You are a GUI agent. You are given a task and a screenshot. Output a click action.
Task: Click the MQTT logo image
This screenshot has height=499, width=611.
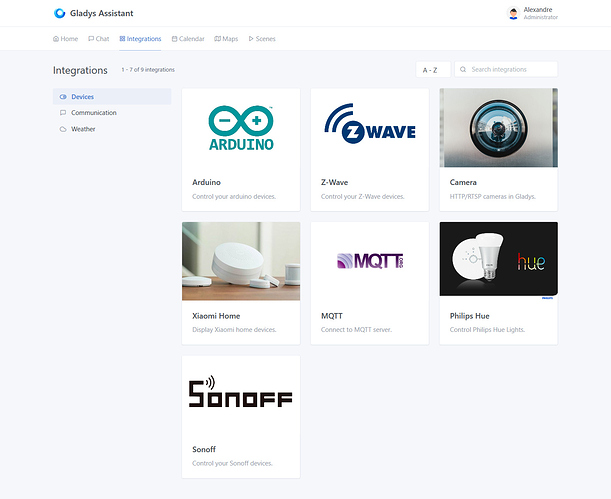370,261
